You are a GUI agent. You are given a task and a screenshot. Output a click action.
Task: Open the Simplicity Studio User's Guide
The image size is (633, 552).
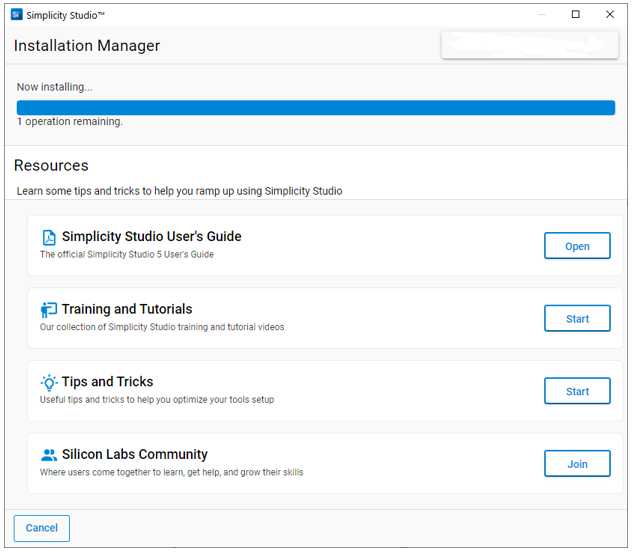(577, 246)
